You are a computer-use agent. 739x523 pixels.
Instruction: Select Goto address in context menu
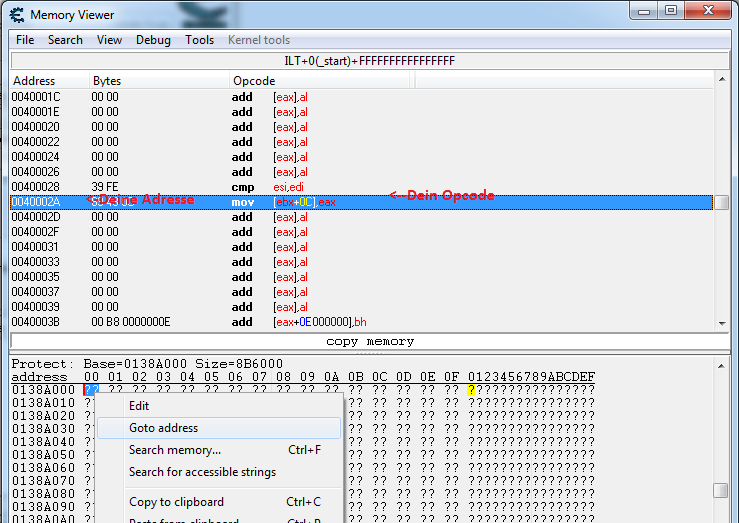pos(163,428)
